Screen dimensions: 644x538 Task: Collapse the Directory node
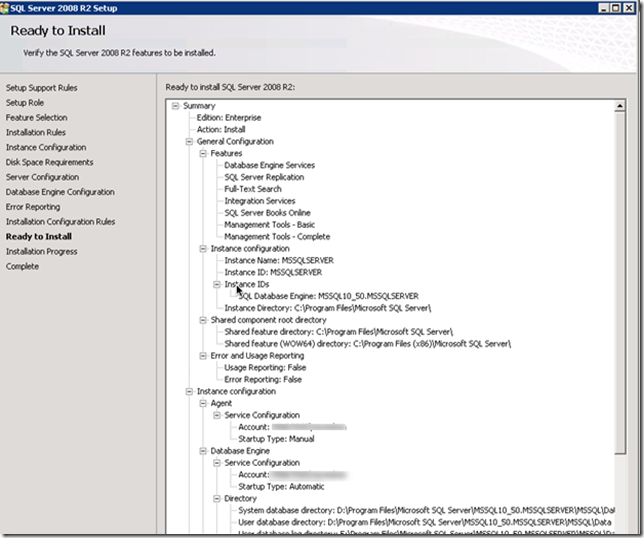coord(217,499)
